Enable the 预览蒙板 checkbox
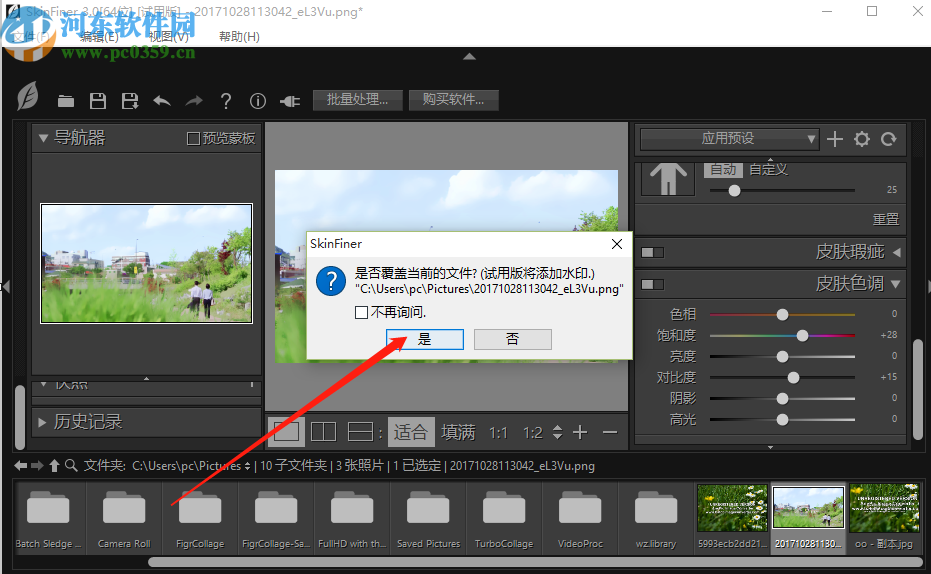931x574 pixels. [193, 138]
